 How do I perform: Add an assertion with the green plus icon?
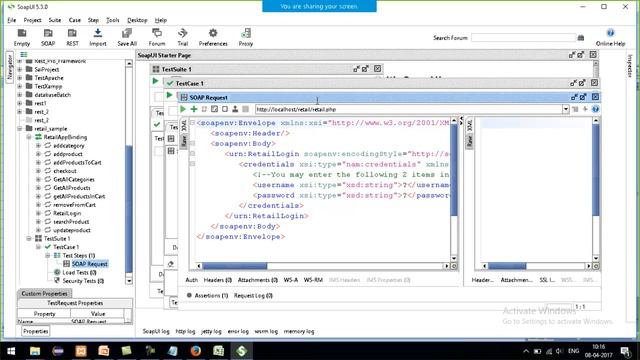pyautogui.click(x=194, y=109)
